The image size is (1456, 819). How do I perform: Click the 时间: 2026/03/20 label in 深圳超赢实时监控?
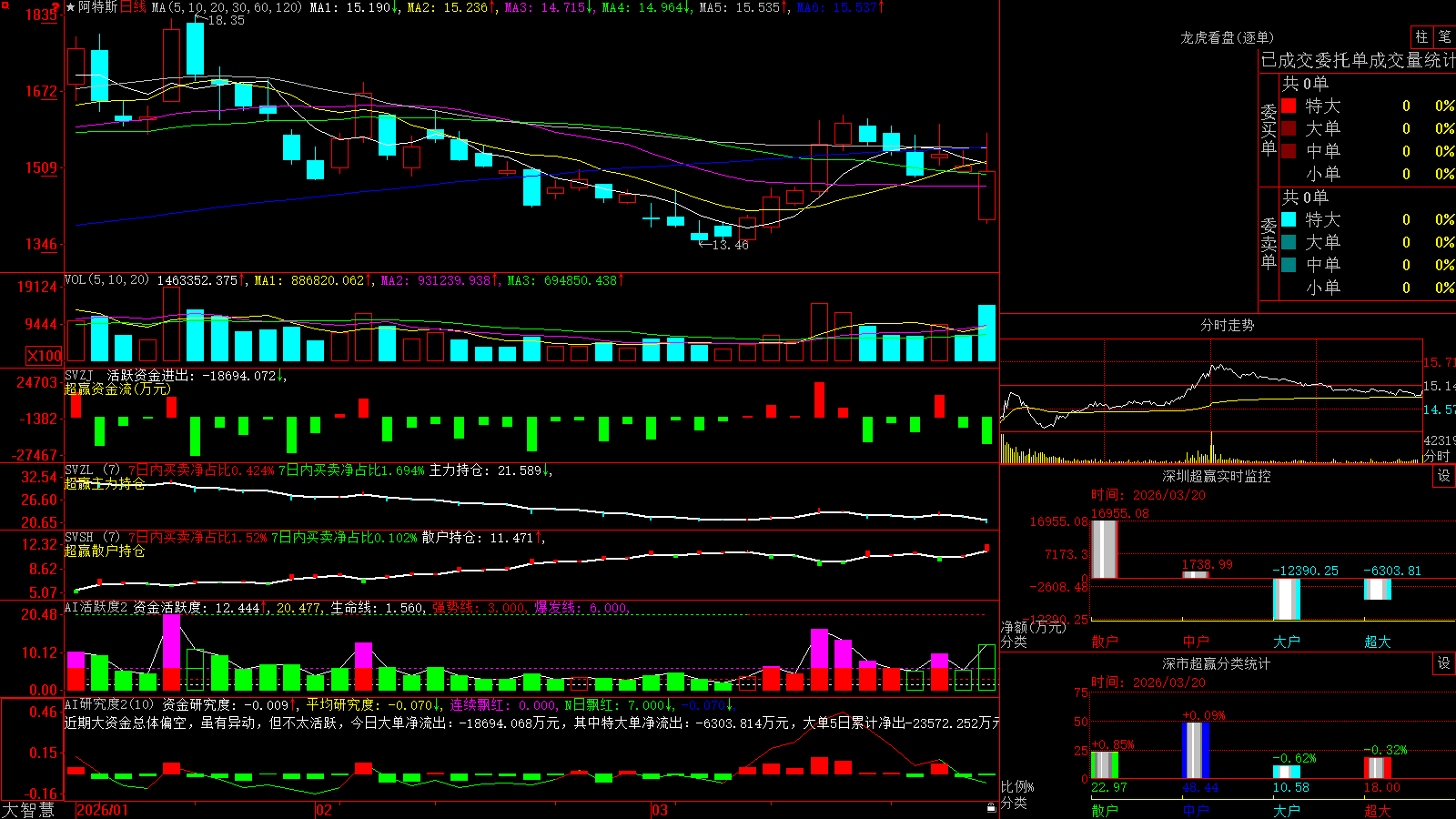click(x=1148, y=495)
